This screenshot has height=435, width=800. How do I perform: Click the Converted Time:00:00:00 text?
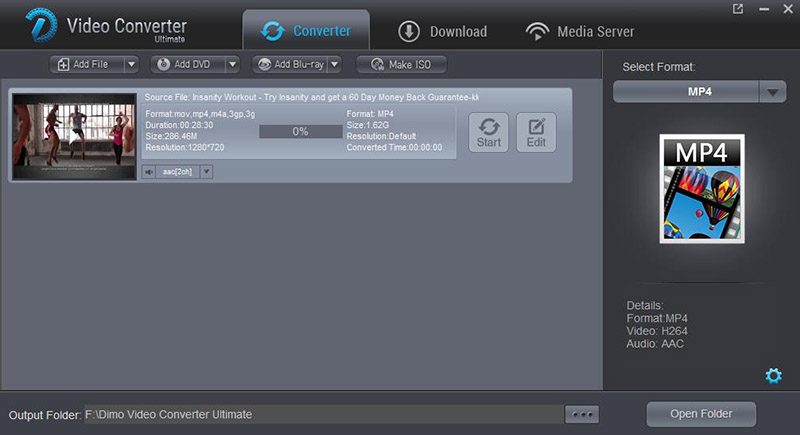(394, 147)
